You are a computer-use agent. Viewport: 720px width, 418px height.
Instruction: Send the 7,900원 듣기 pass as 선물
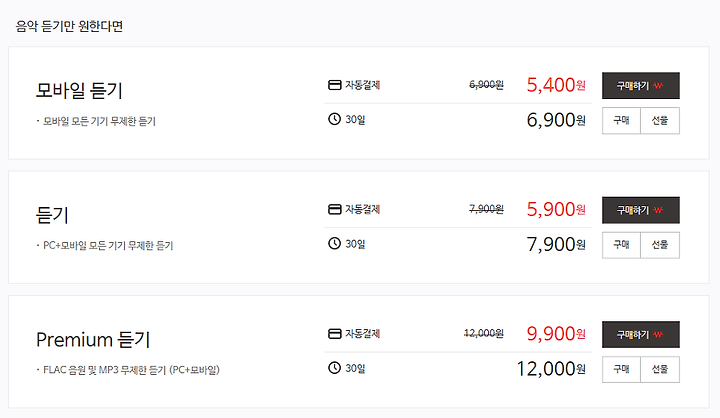point(660,245)
